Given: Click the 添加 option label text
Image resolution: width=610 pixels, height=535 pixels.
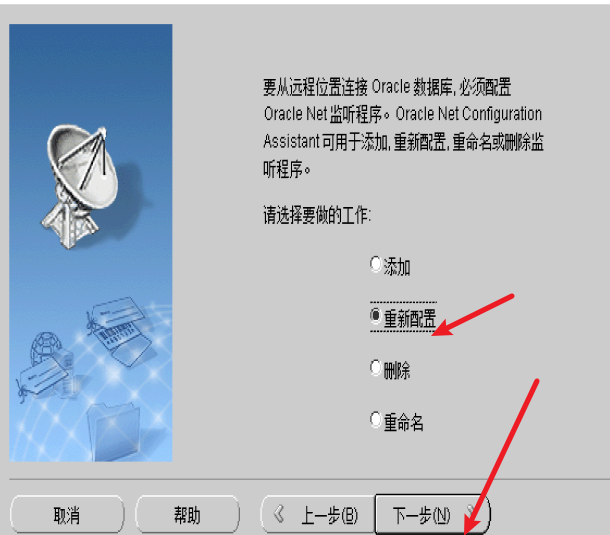Looking at the screenshot, I should 397,267.
